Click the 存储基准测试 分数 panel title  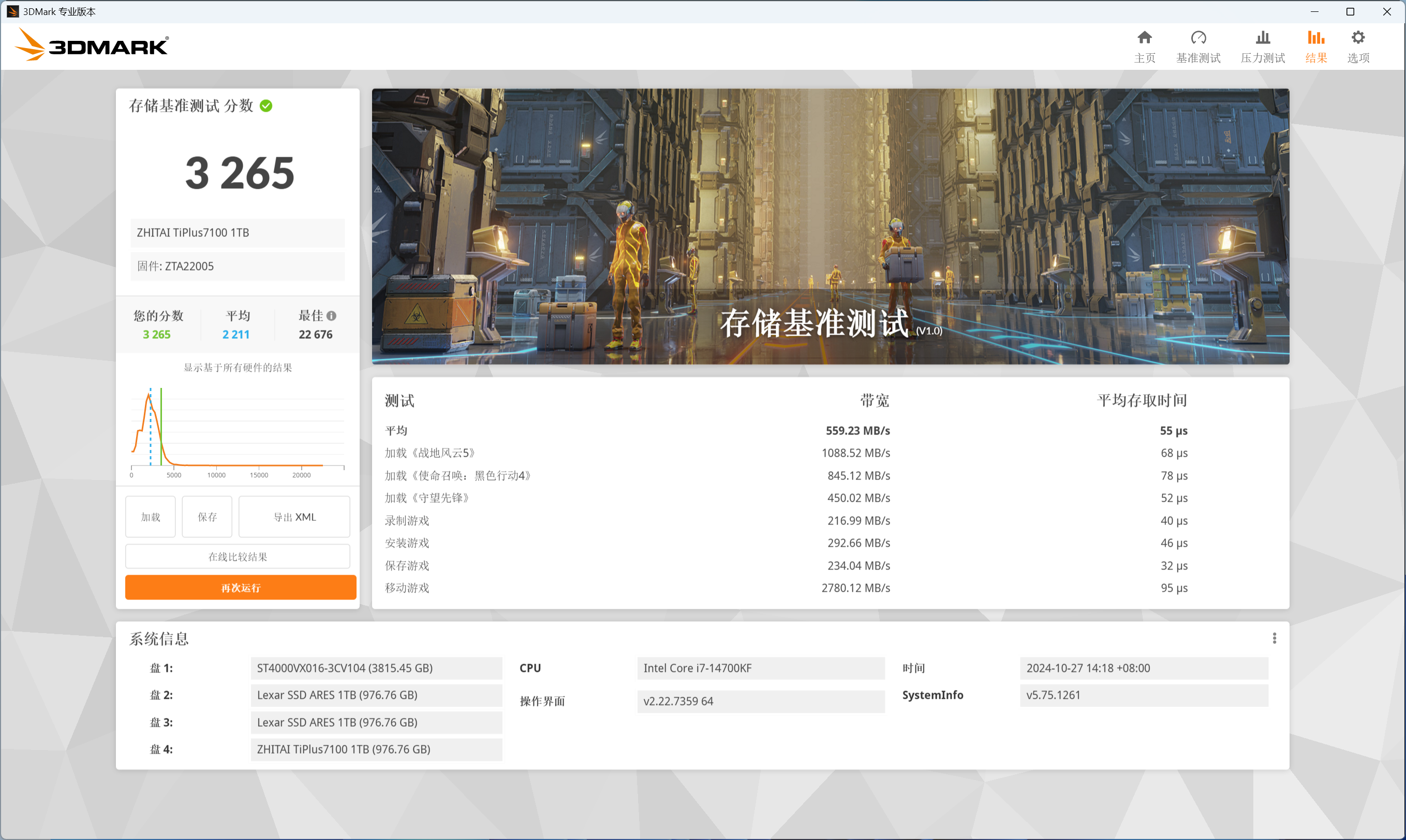[x=191, y=106]
